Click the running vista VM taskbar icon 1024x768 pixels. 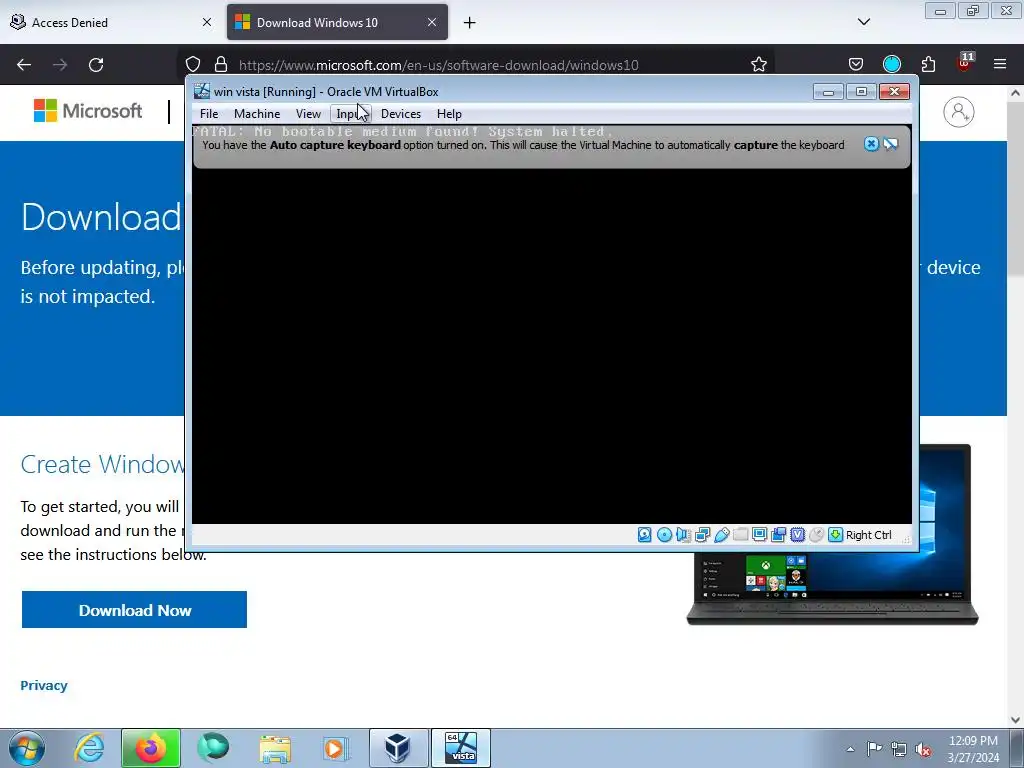pos(460,748)
